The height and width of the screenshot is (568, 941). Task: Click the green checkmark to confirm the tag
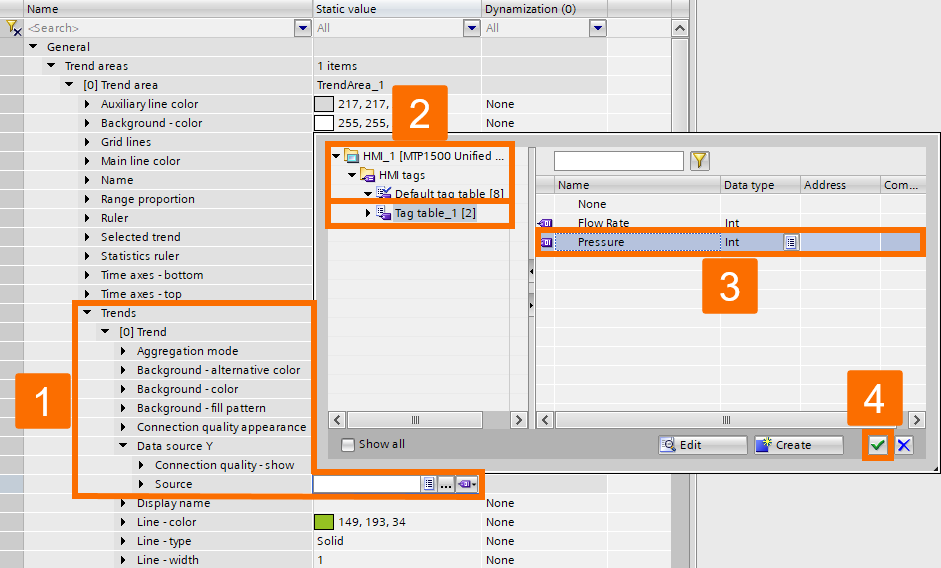point(877,445)
